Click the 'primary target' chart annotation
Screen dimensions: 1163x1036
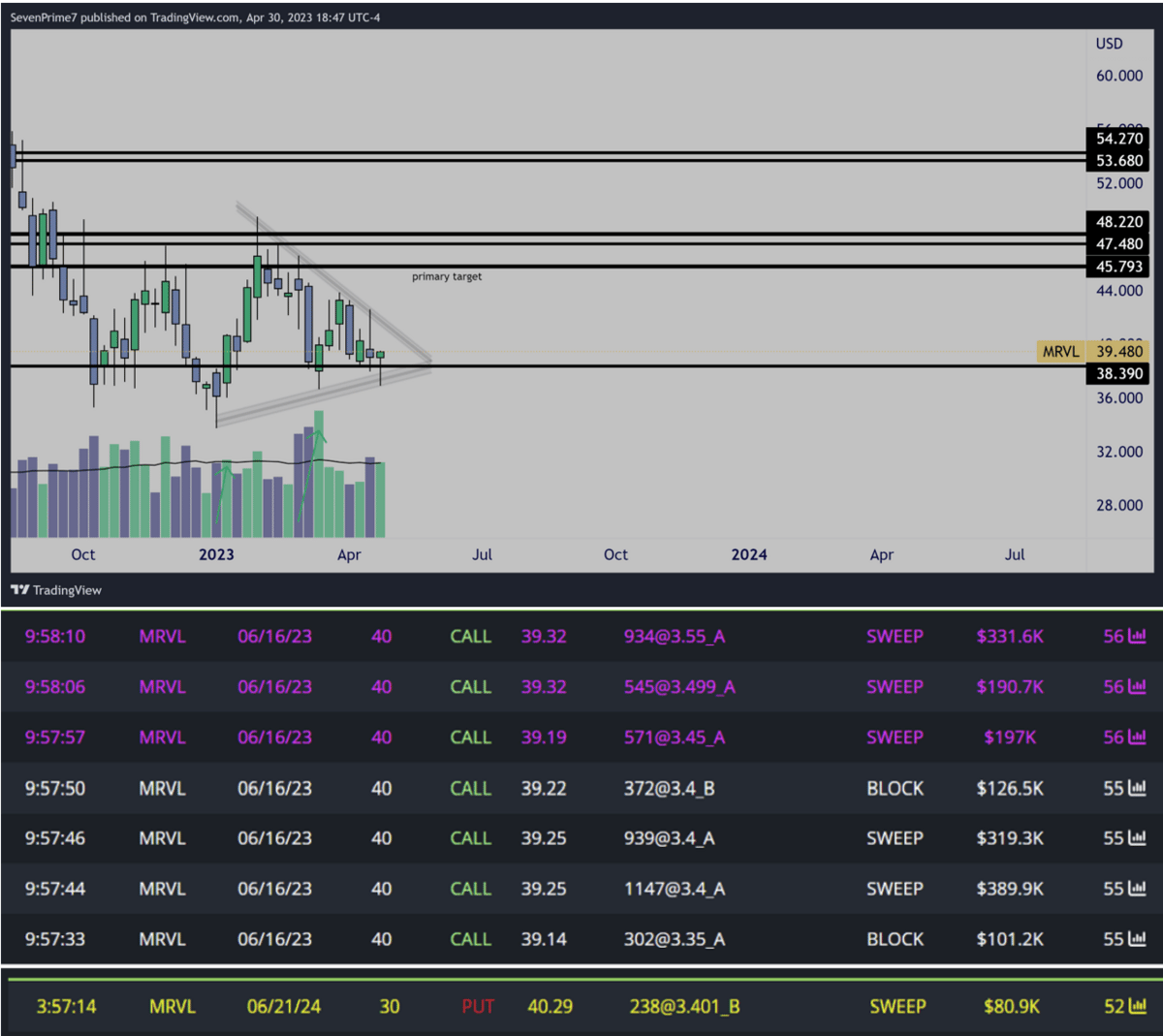point(447,277)
